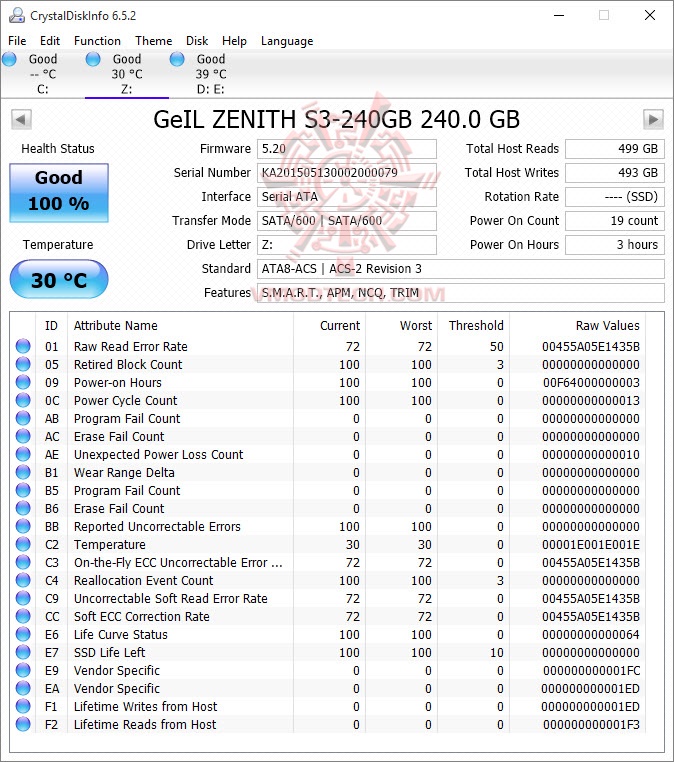Click the Features field listing S.M.A.R.T.
Screen dimensions: 674x762
click(x=460, y=293)
